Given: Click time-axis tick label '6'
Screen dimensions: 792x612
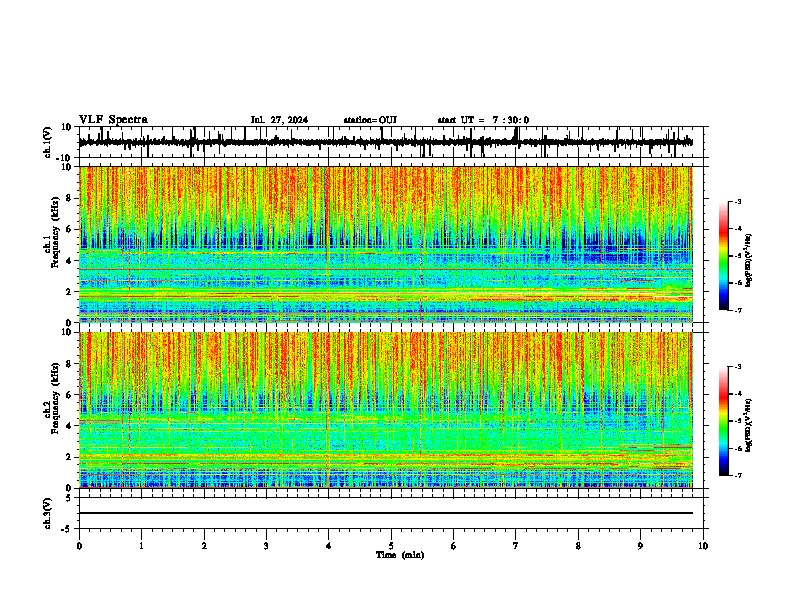Looking at the screenshot, I should (x=454, y=546).
